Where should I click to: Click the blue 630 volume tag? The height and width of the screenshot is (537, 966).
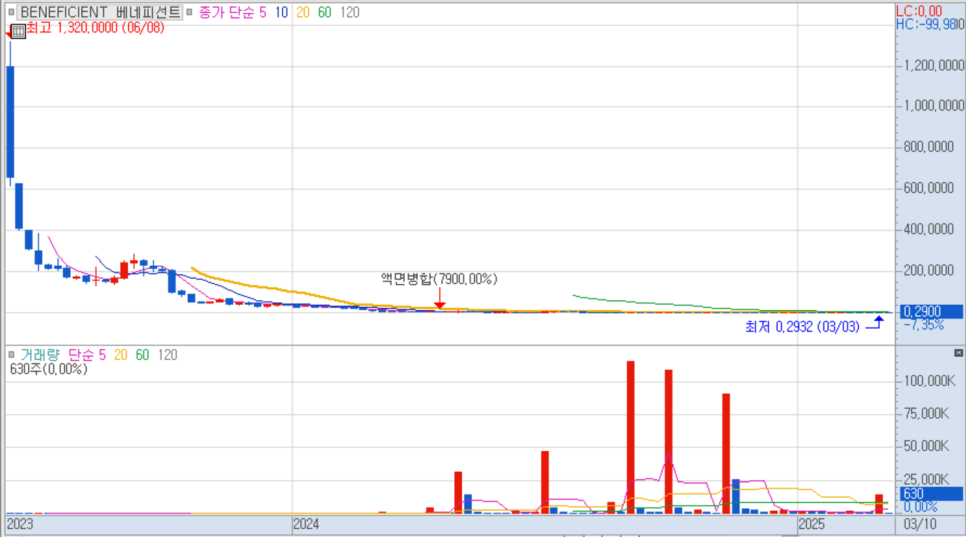pos(932,494)
